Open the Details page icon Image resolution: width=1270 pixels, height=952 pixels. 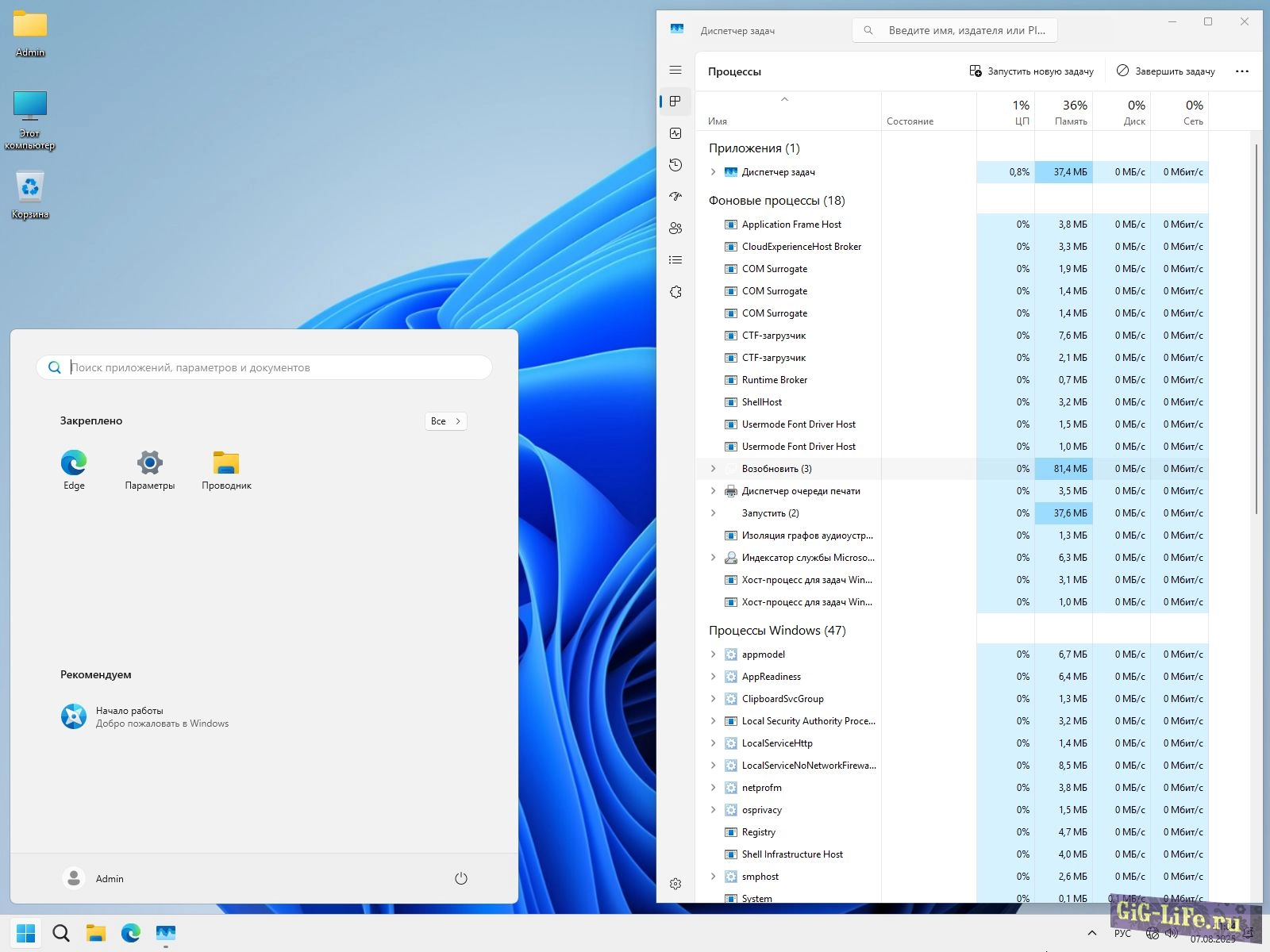675,260
